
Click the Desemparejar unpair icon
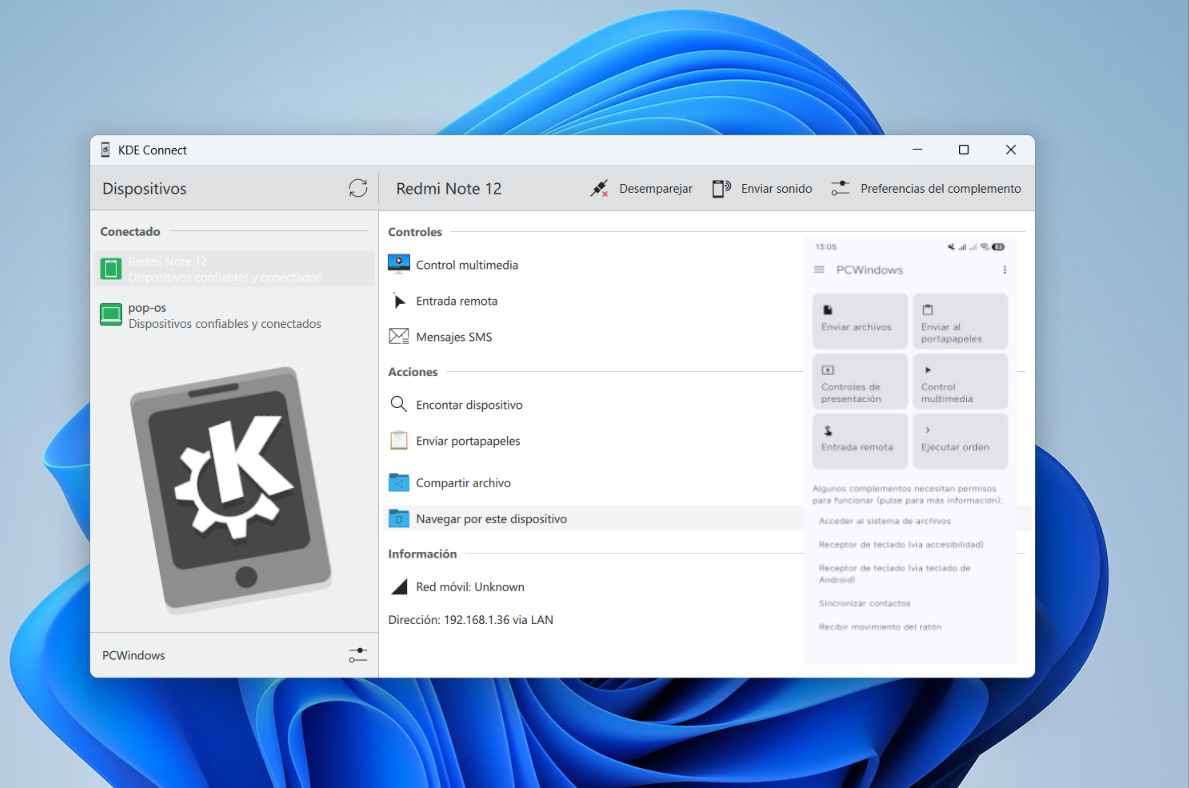[599, 188]
